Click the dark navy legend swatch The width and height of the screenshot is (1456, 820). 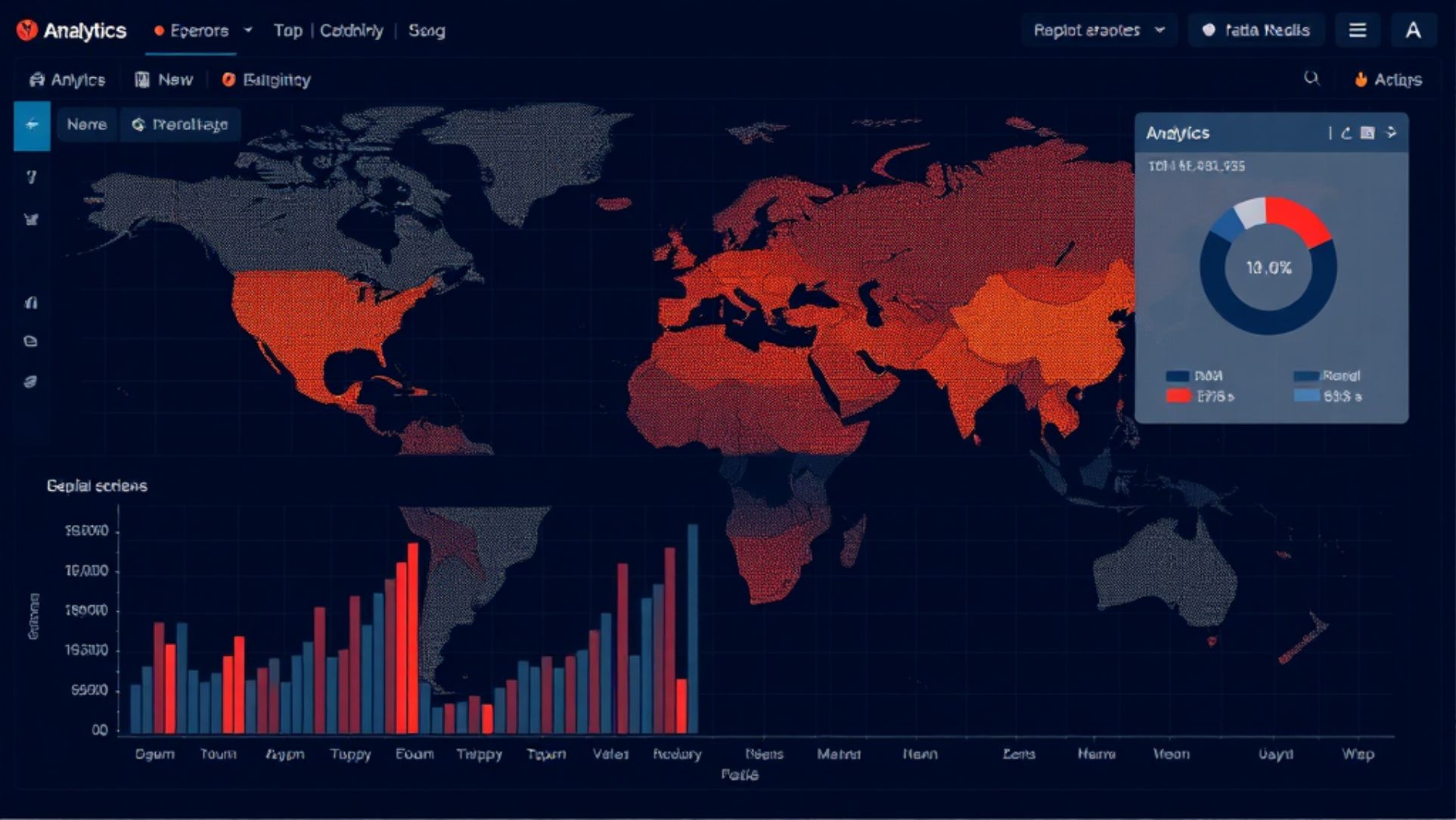[x=1178, y=376]
